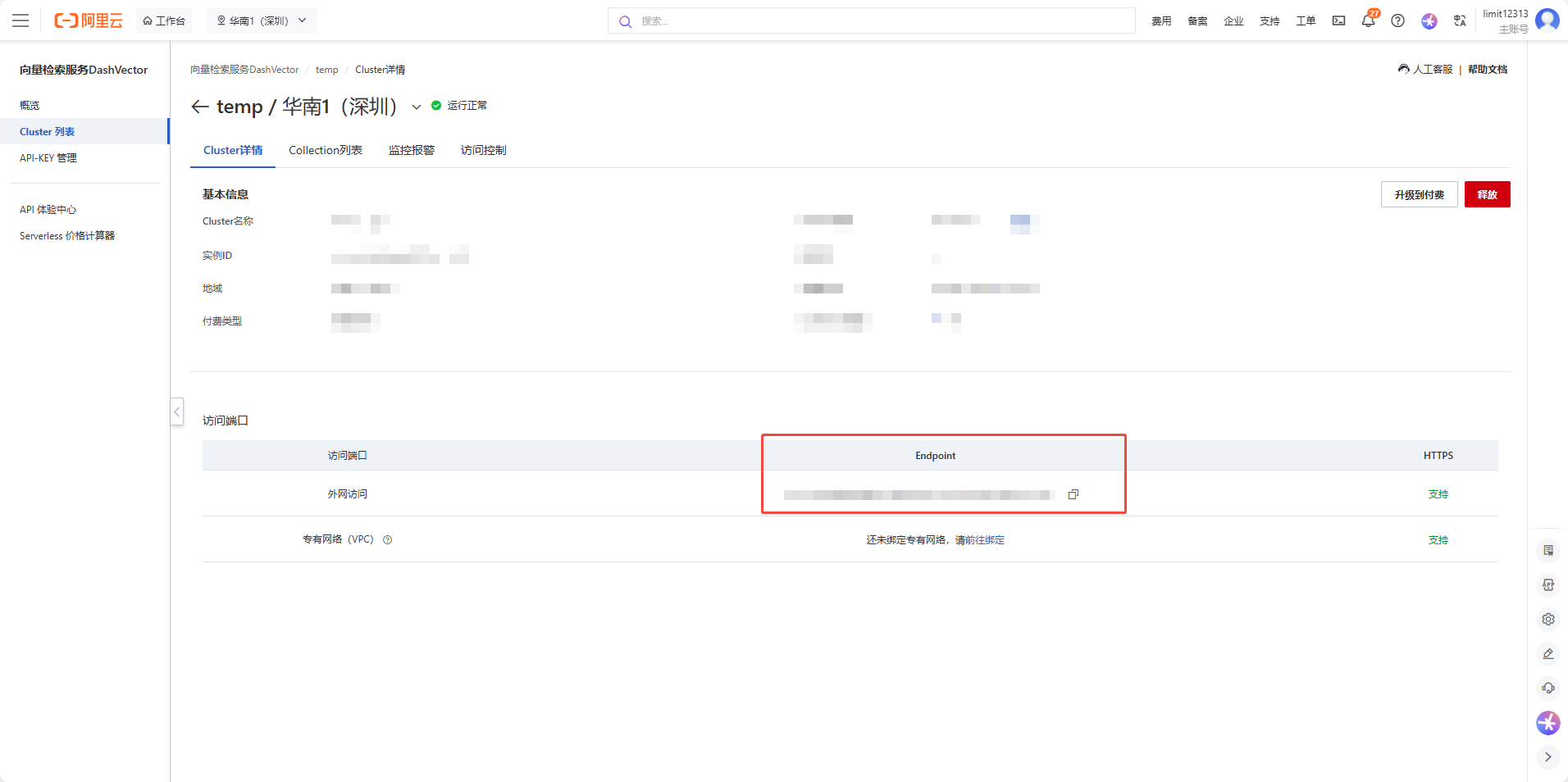1568x782 pixels.
Task: Switch to 监控报警 tab
Action: 411,150
